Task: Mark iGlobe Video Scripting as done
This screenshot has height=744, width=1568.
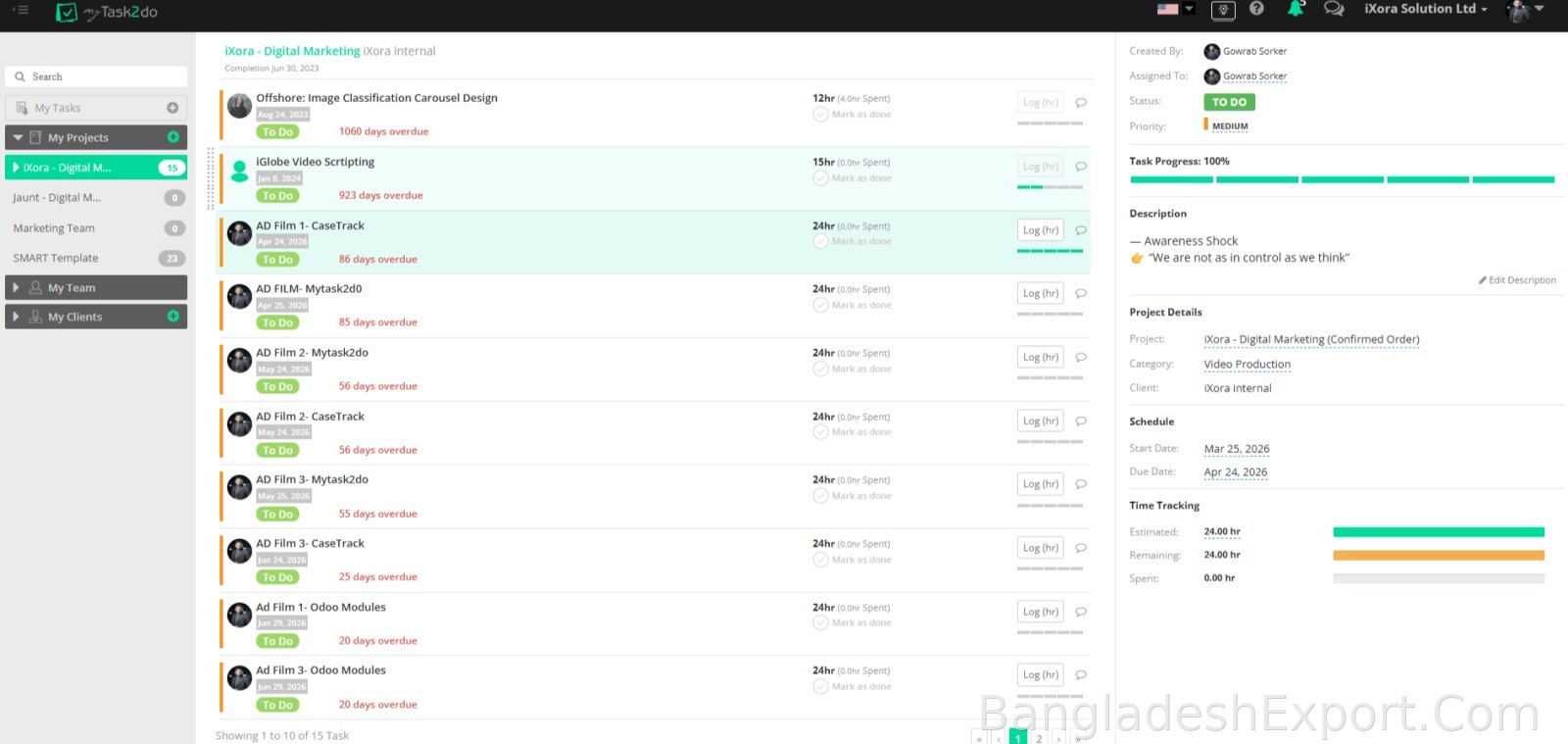Action: (852, 178)
